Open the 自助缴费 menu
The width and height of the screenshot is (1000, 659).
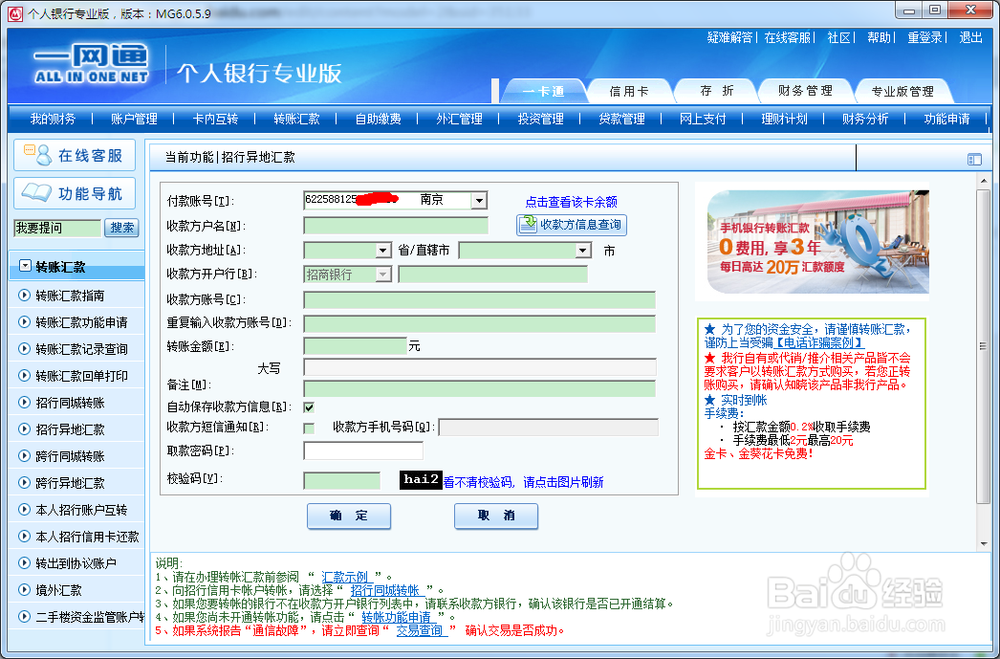tap(378, 119)
